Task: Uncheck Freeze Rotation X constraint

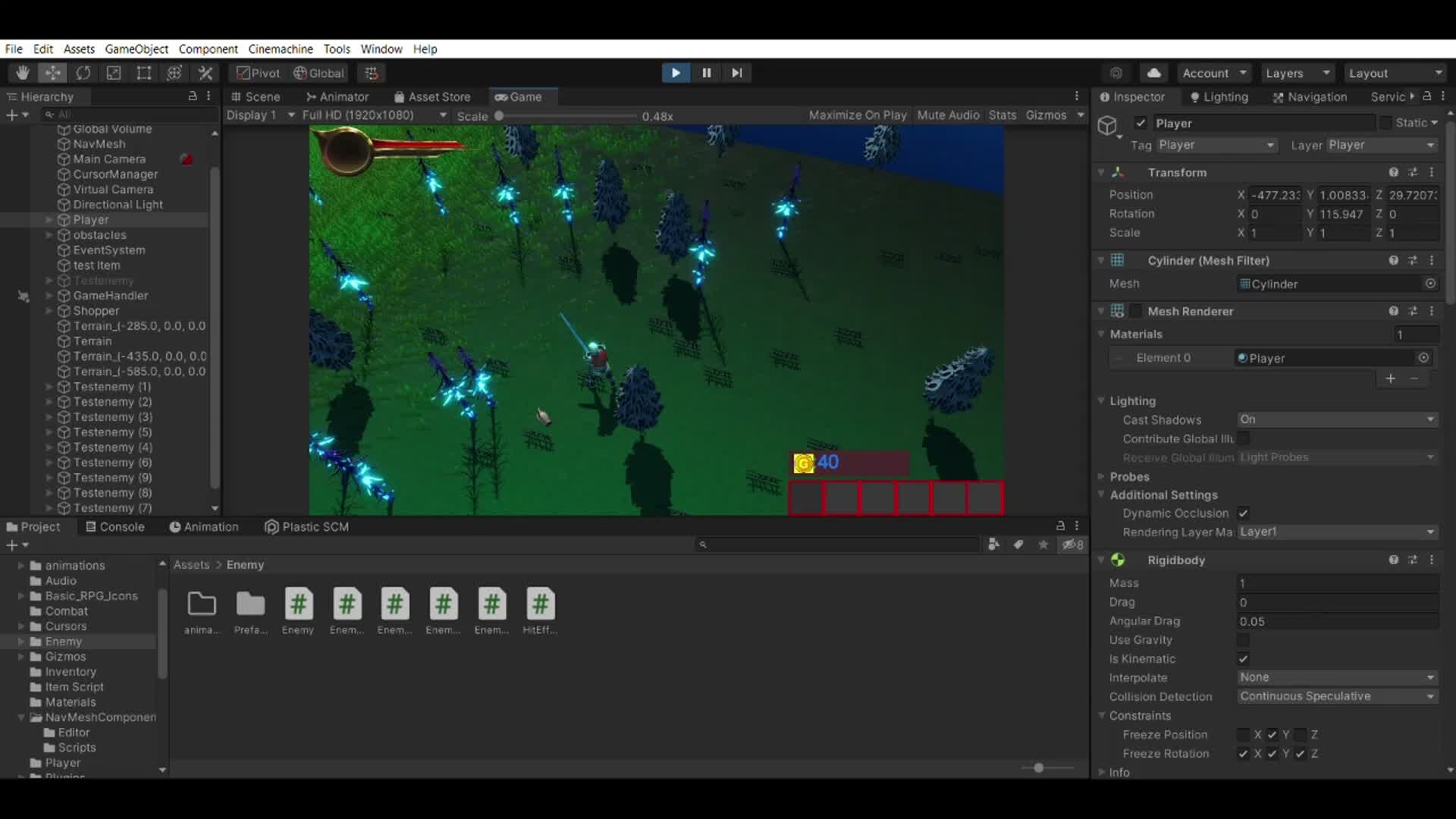Action: (x=1243, y=753)
